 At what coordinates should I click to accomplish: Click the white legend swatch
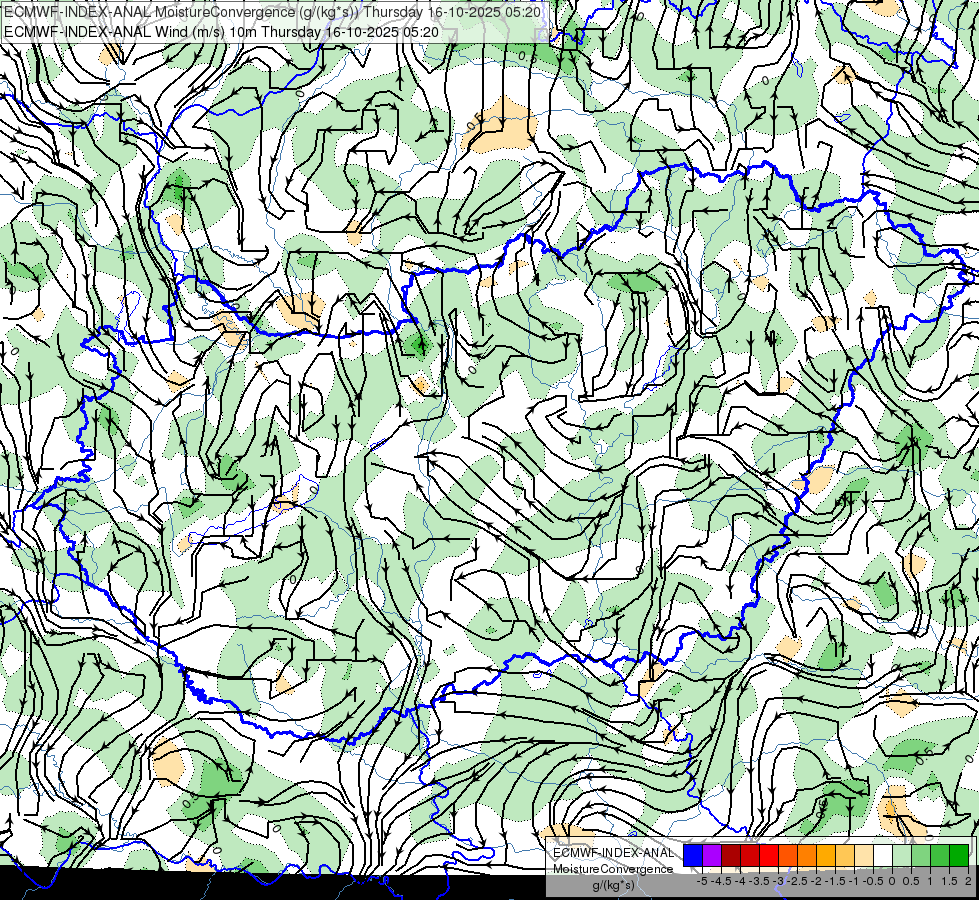(x=883, y=855)
